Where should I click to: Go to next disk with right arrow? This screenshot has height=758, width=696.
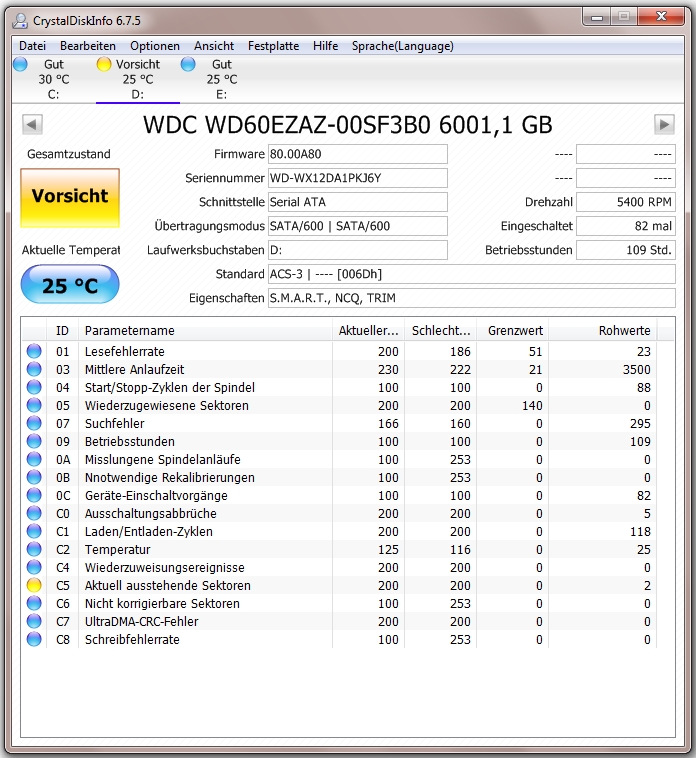[664, 124]
